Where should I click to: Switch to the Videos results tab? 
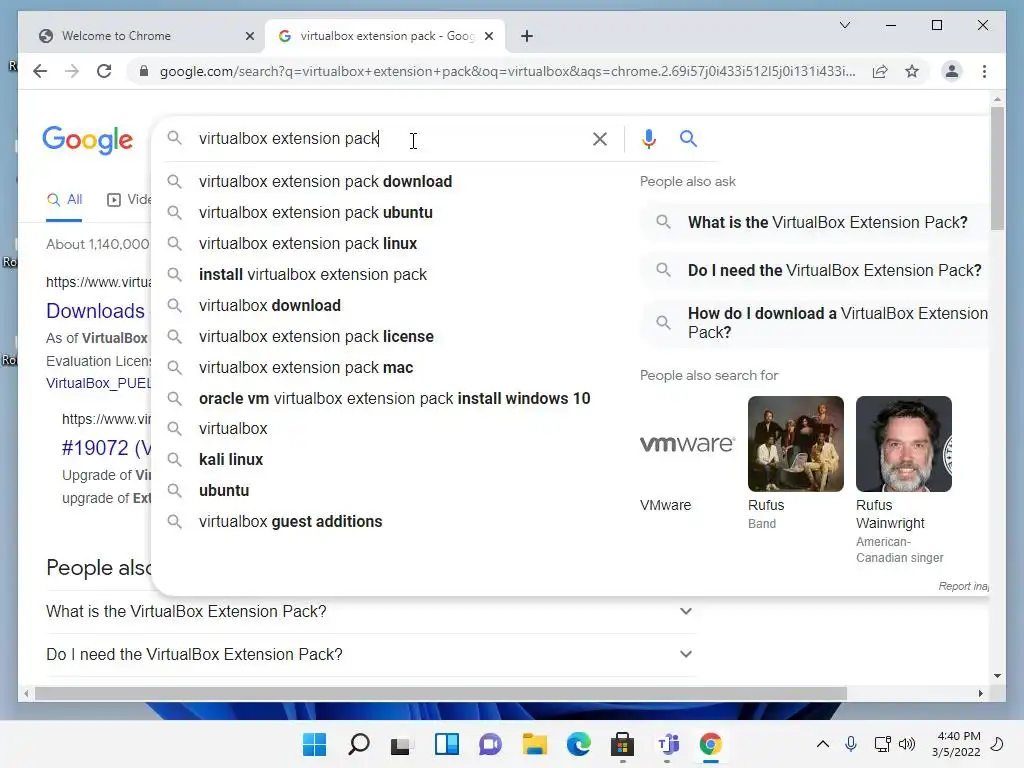tap(129, 200)
